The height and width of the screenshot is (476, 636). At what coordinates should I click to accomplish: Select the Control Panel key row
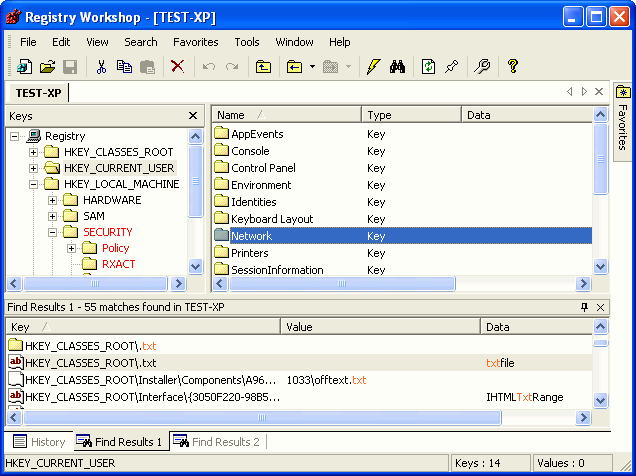click(x=402, y=168)
